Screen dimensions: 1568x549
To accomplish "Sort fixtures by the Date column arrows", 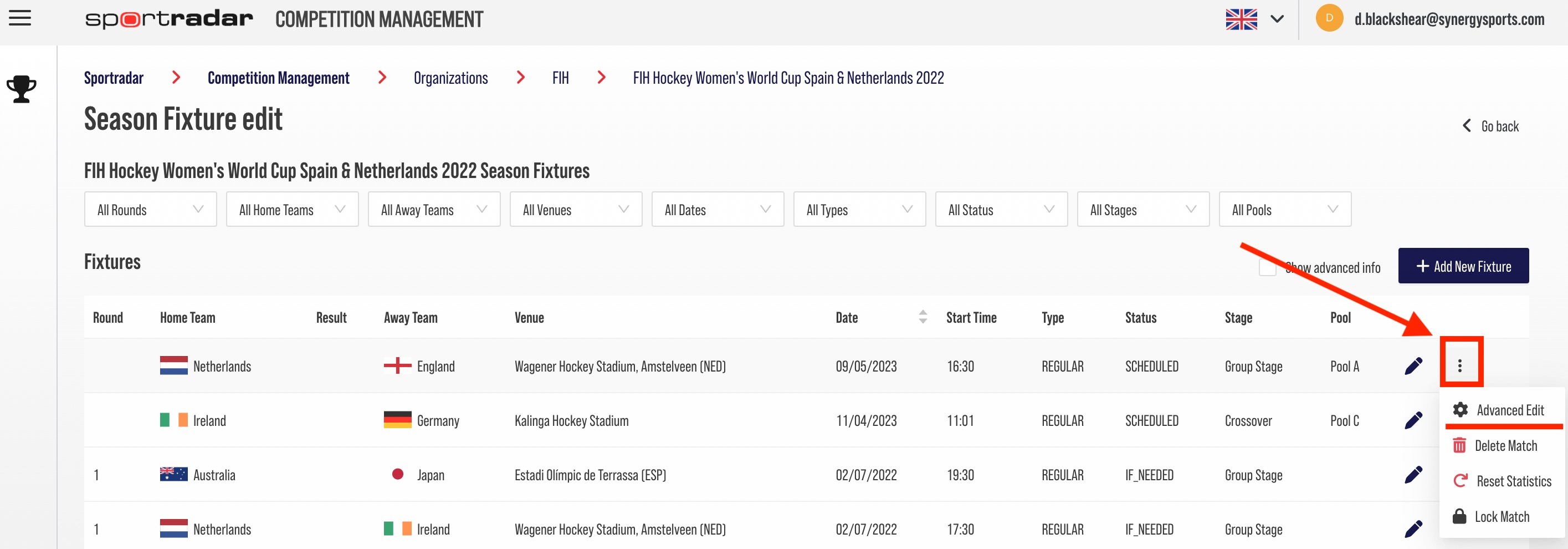I will tap(923, 317).
